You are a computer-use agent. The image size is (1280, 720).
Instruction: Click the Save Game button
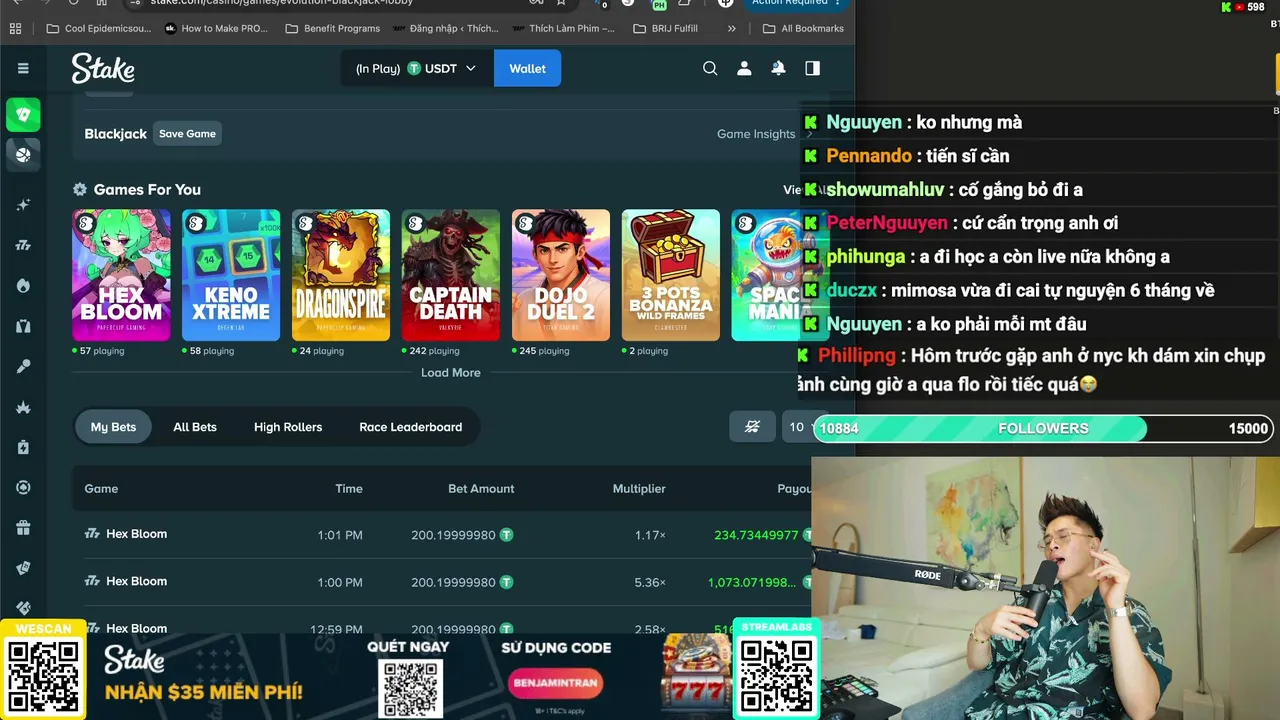click(187, 134)
